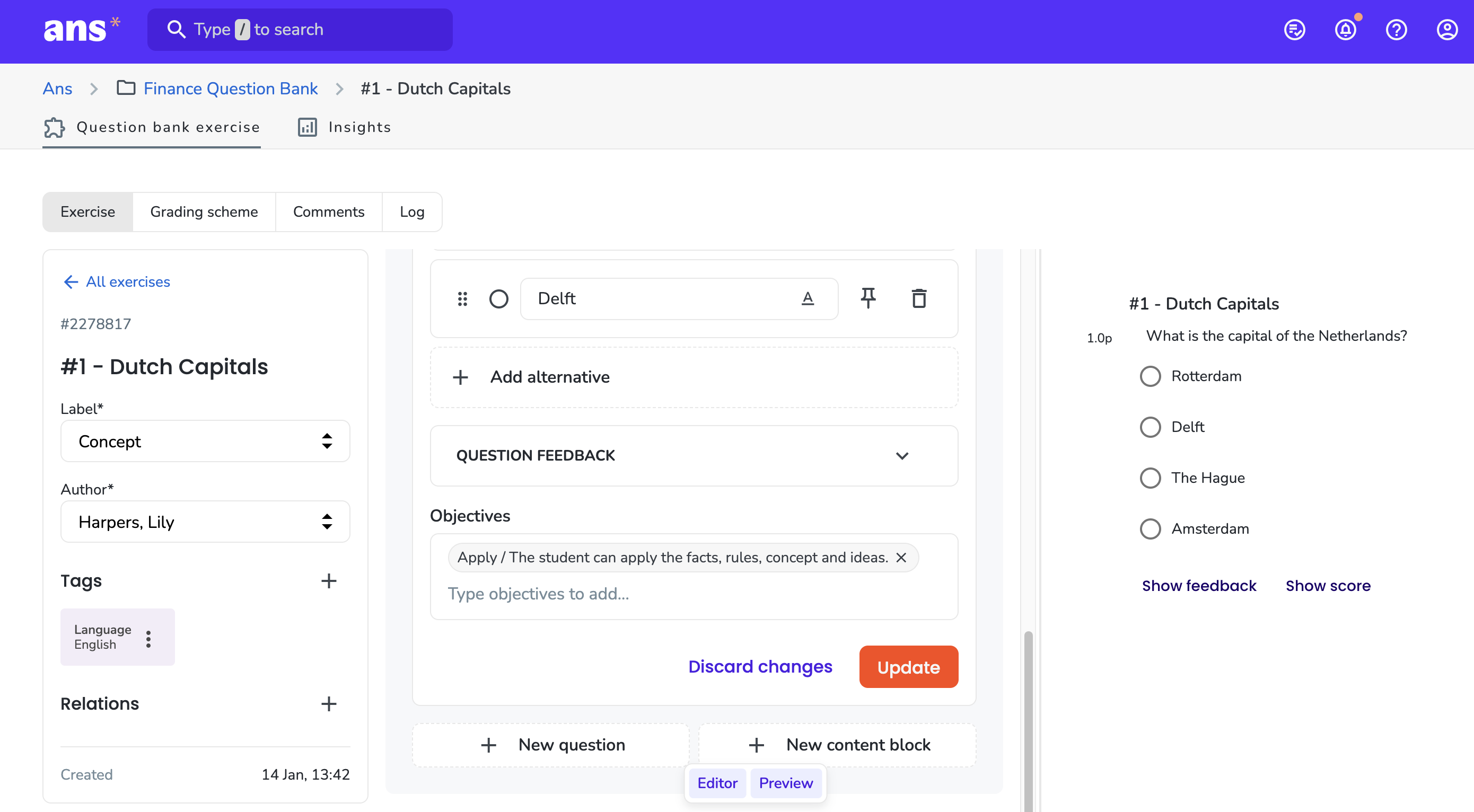Screen dimensions: 1474x812
Task: Click the Language English tag
Action: pyautogui.click(x=117, y=637)
